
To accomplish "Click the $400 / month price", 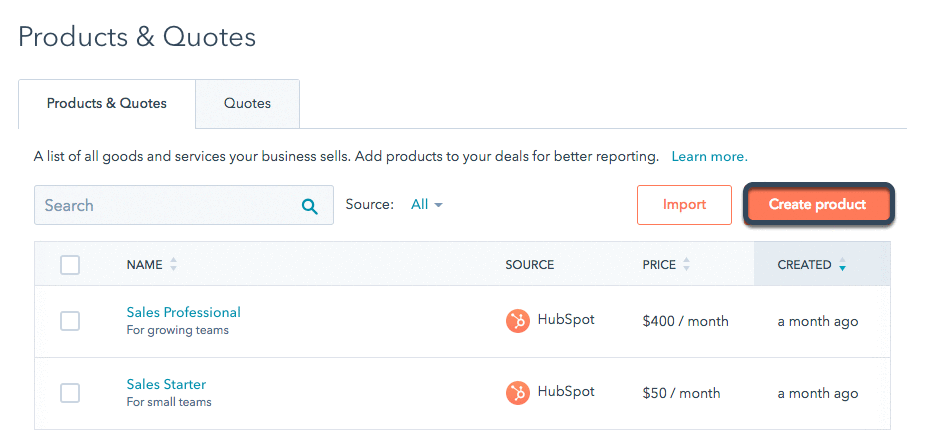I will tap(685, 321).
